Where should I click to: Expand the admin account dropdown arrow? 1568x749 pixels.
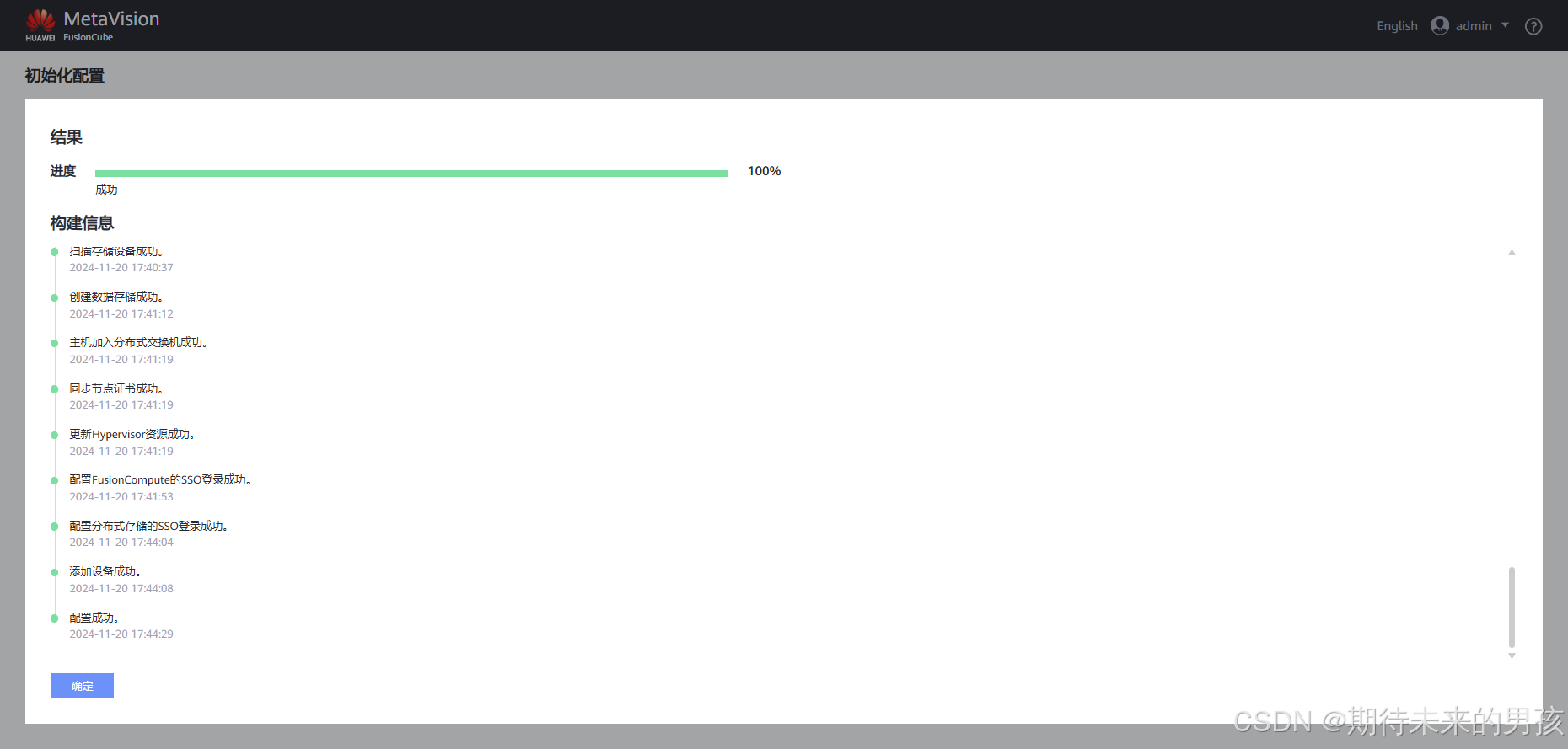click(1505, 25)
